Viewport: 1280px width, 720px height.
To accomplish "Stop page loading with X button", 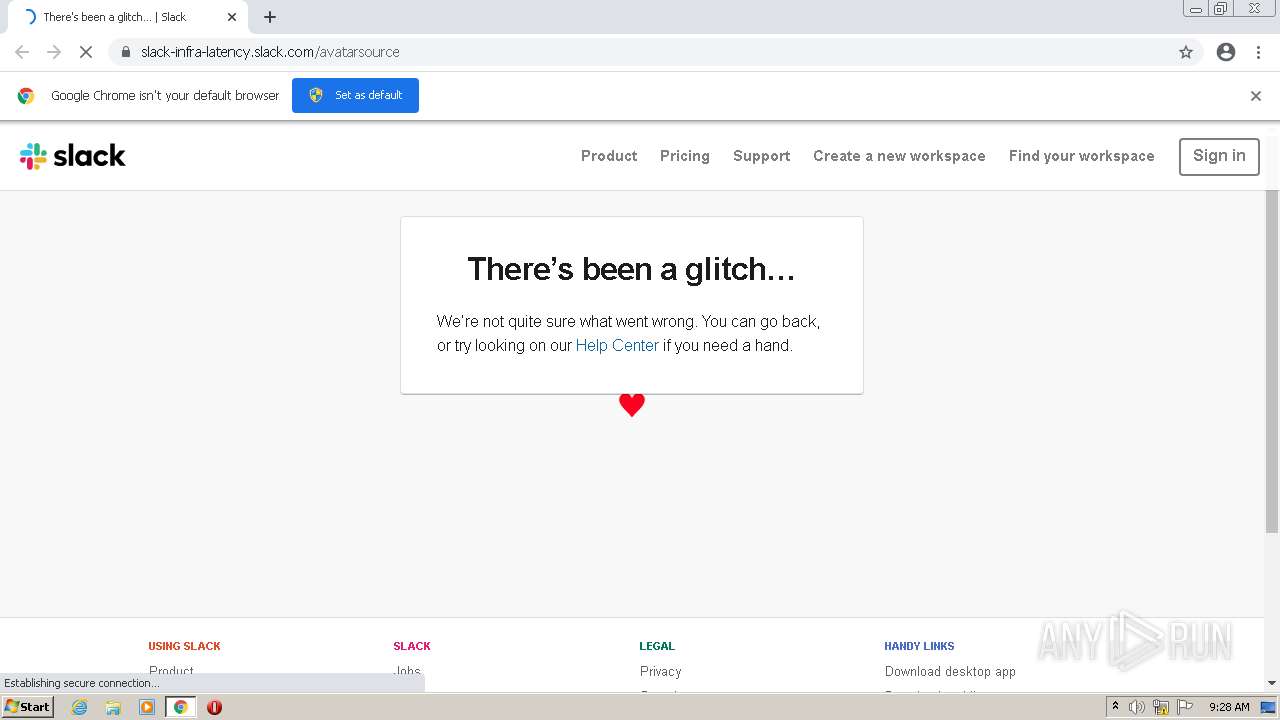I will pos(86,52).
